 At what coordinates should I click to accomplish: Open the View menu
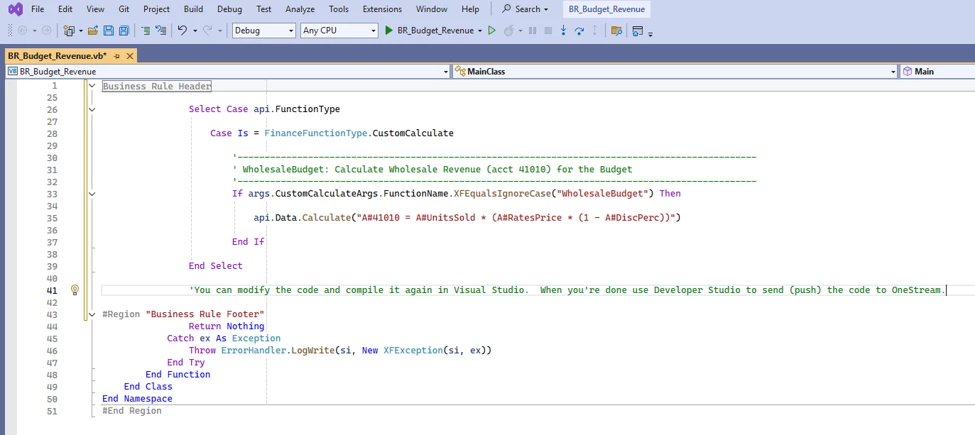point(95,9)
